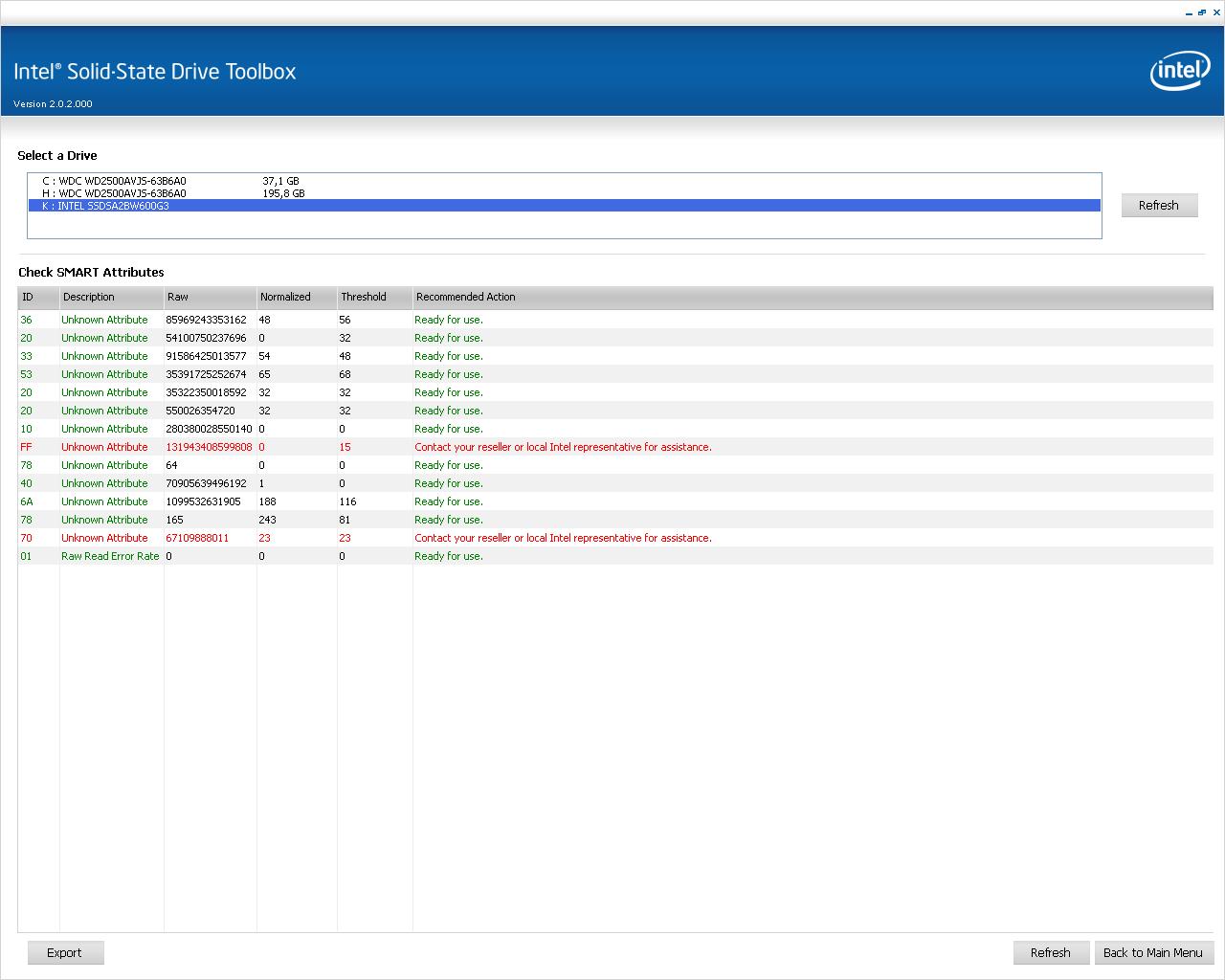Select raw value 54100750237696

click(x=206, y=338)
